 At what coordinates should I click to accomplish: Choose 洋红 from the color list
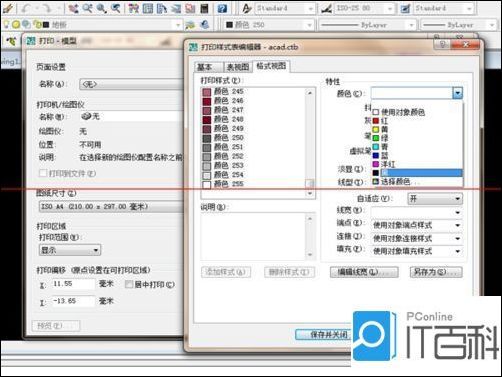tap(417, 164)
